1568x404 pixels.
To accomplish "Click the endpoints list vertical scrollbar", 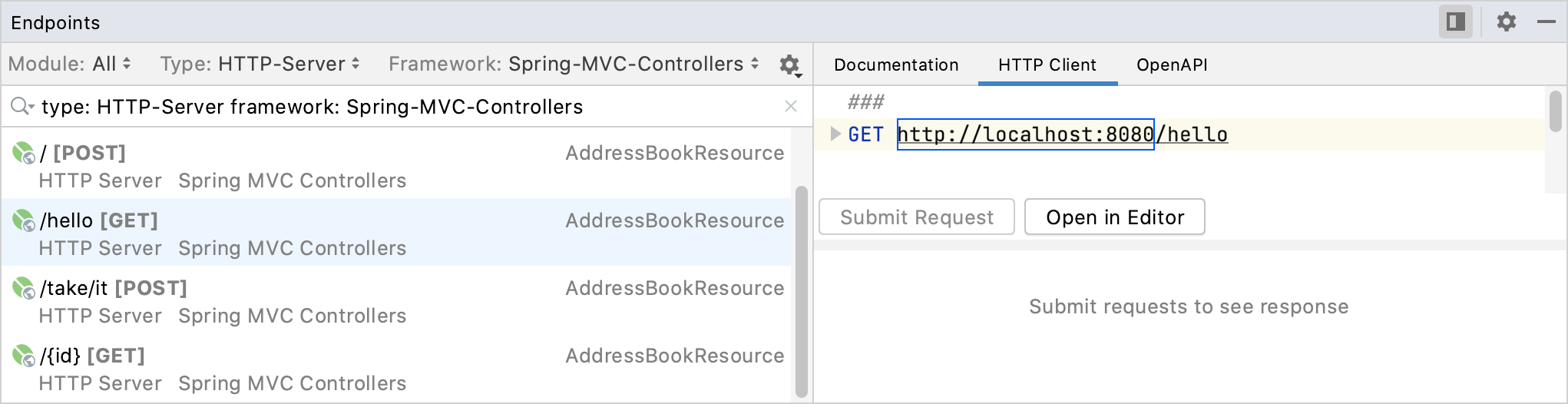I will pyautogui.click(x=801, y=292).
